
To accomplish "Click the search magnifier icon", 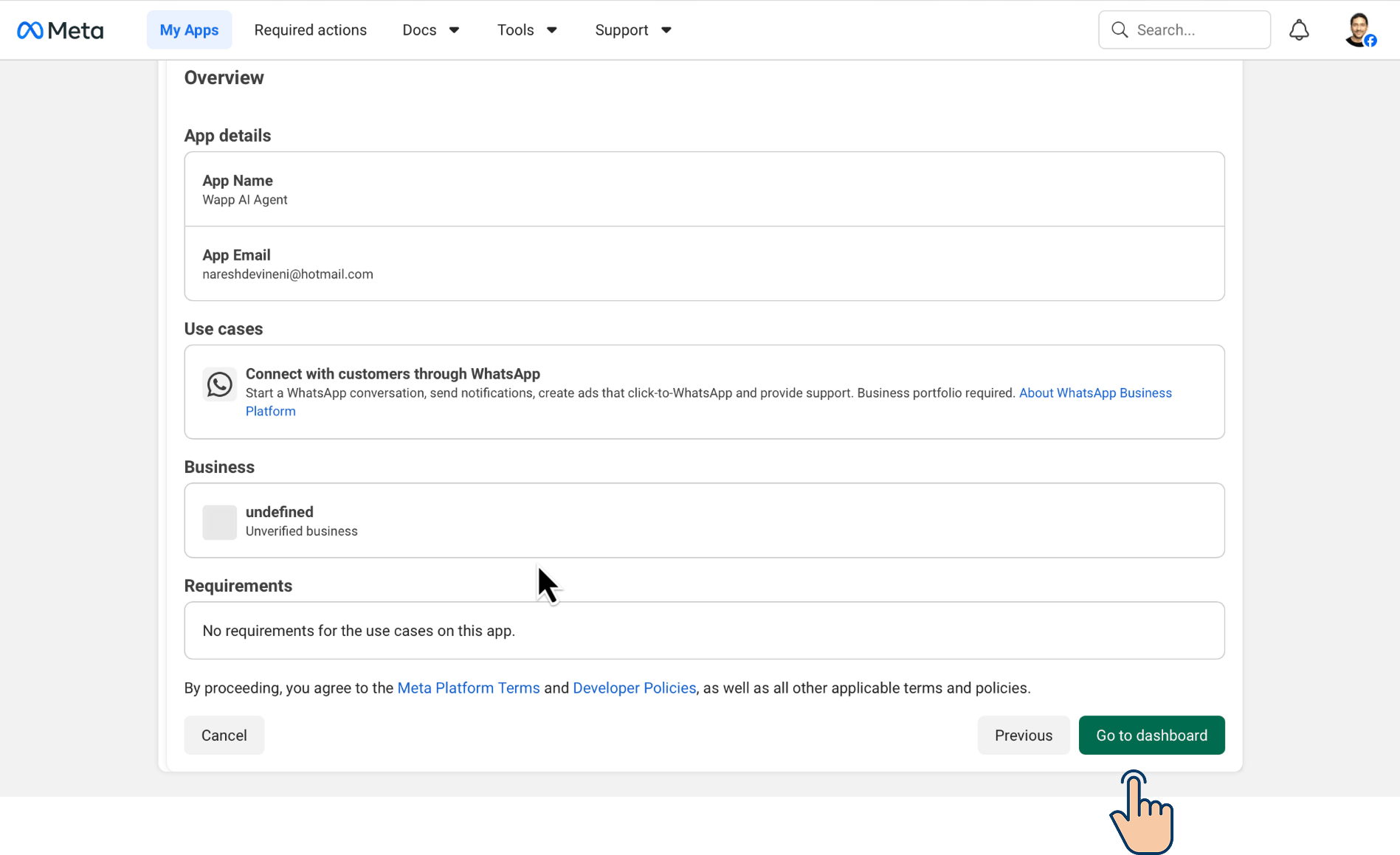I will pos(1120,30).
